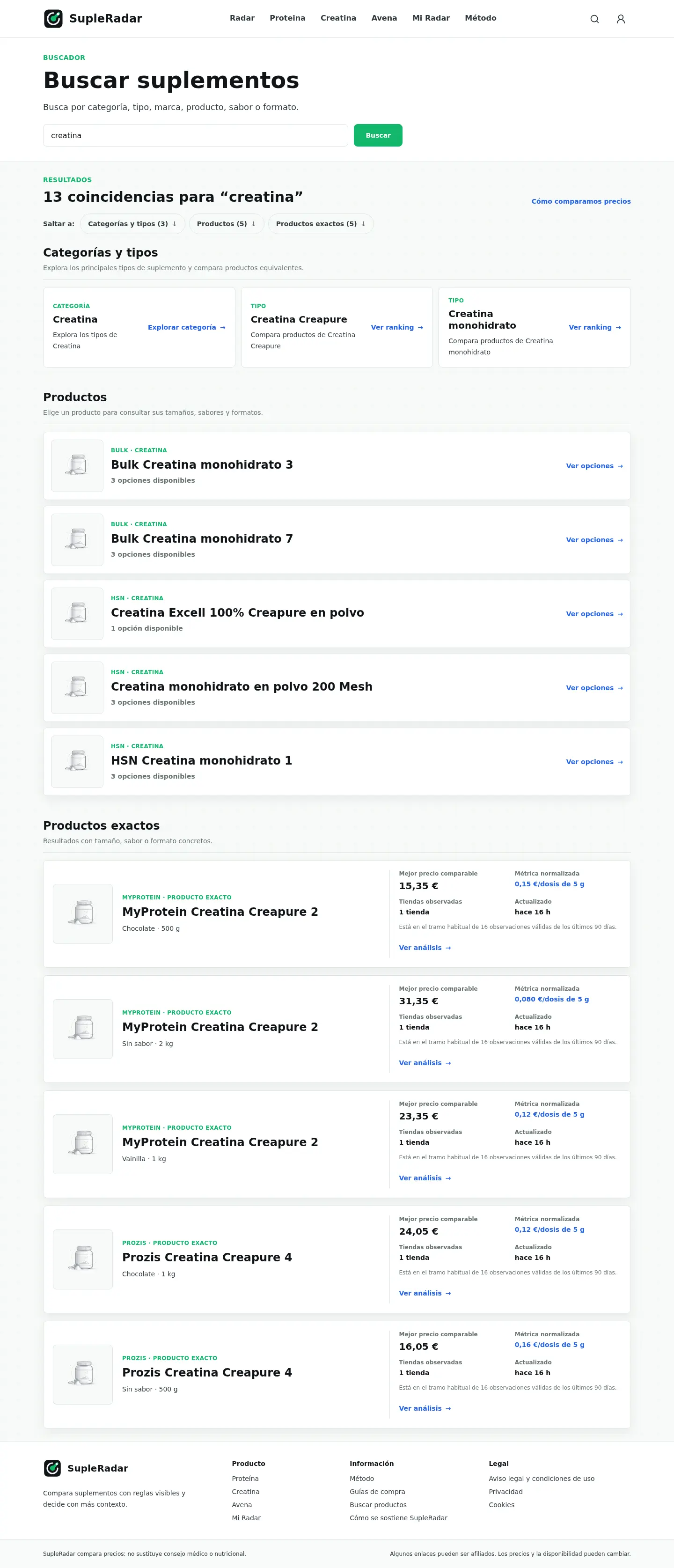Click thumbnail of Prozis Sin sabor 500 g
Viewport: 674px width, 1568px height.
(83, 1375)
